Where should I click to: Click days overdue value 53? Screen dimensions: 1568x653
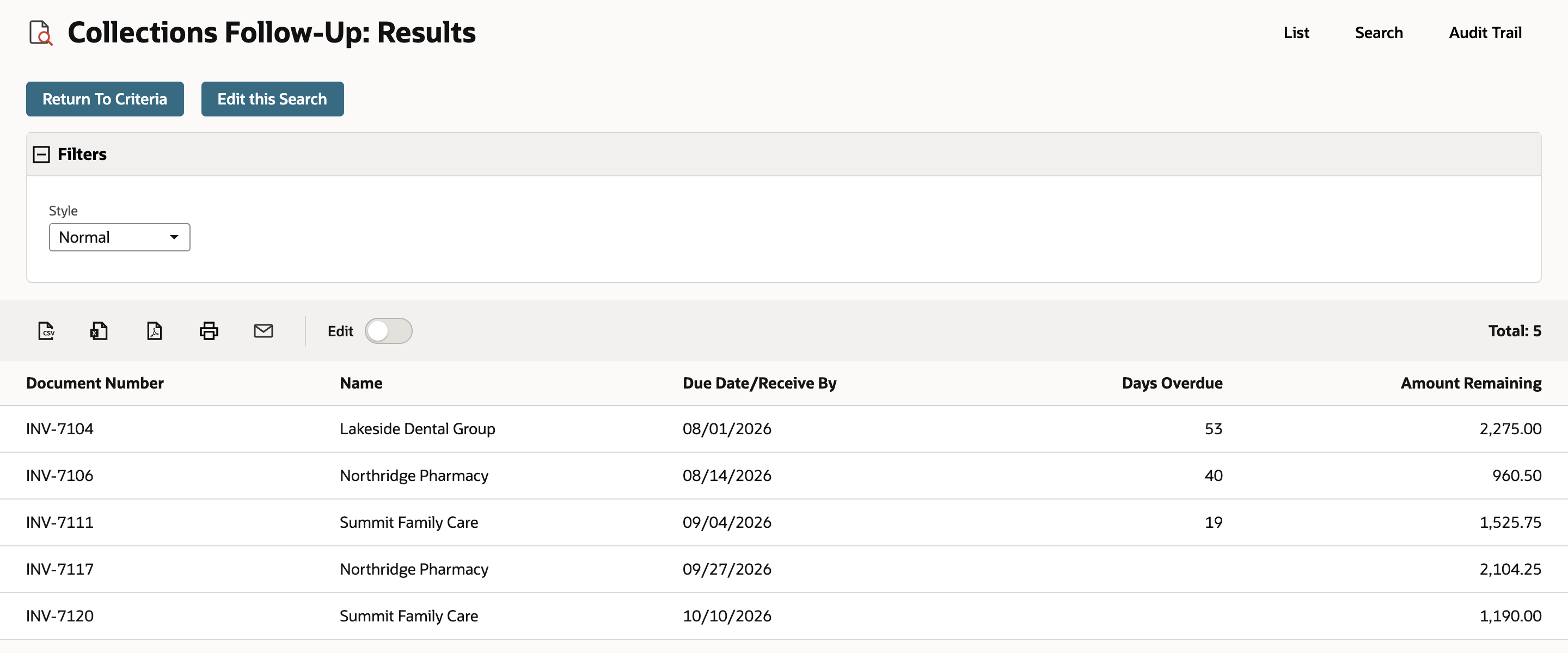[x=1213, y=428]
